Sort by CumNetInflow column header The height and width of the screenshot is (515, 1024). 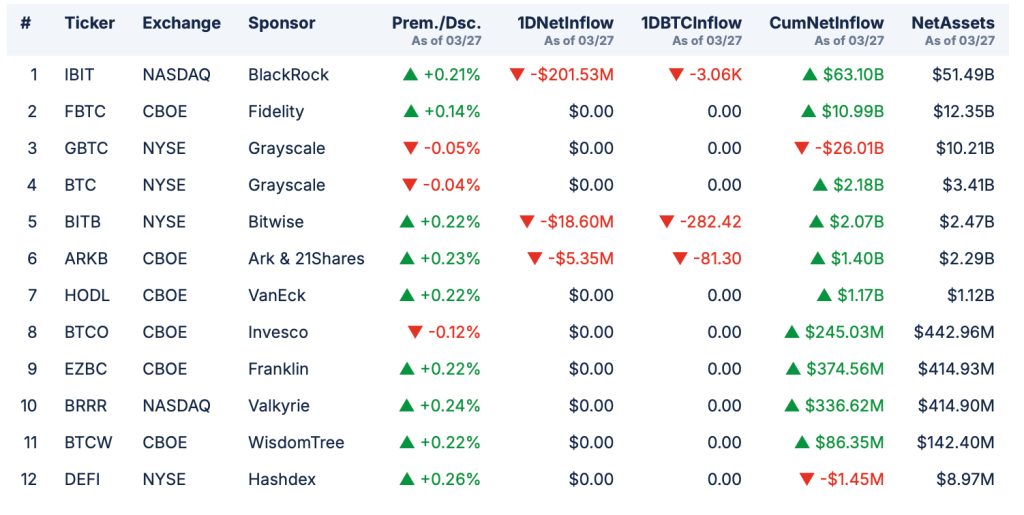(826, 23)
